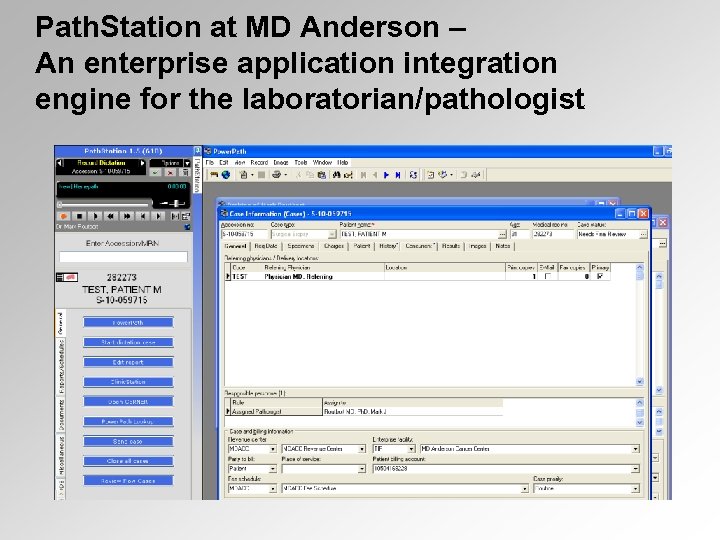The image size is (720, 540).
Task: Open the Case priority dropdown
Action: tap(636, 489)
